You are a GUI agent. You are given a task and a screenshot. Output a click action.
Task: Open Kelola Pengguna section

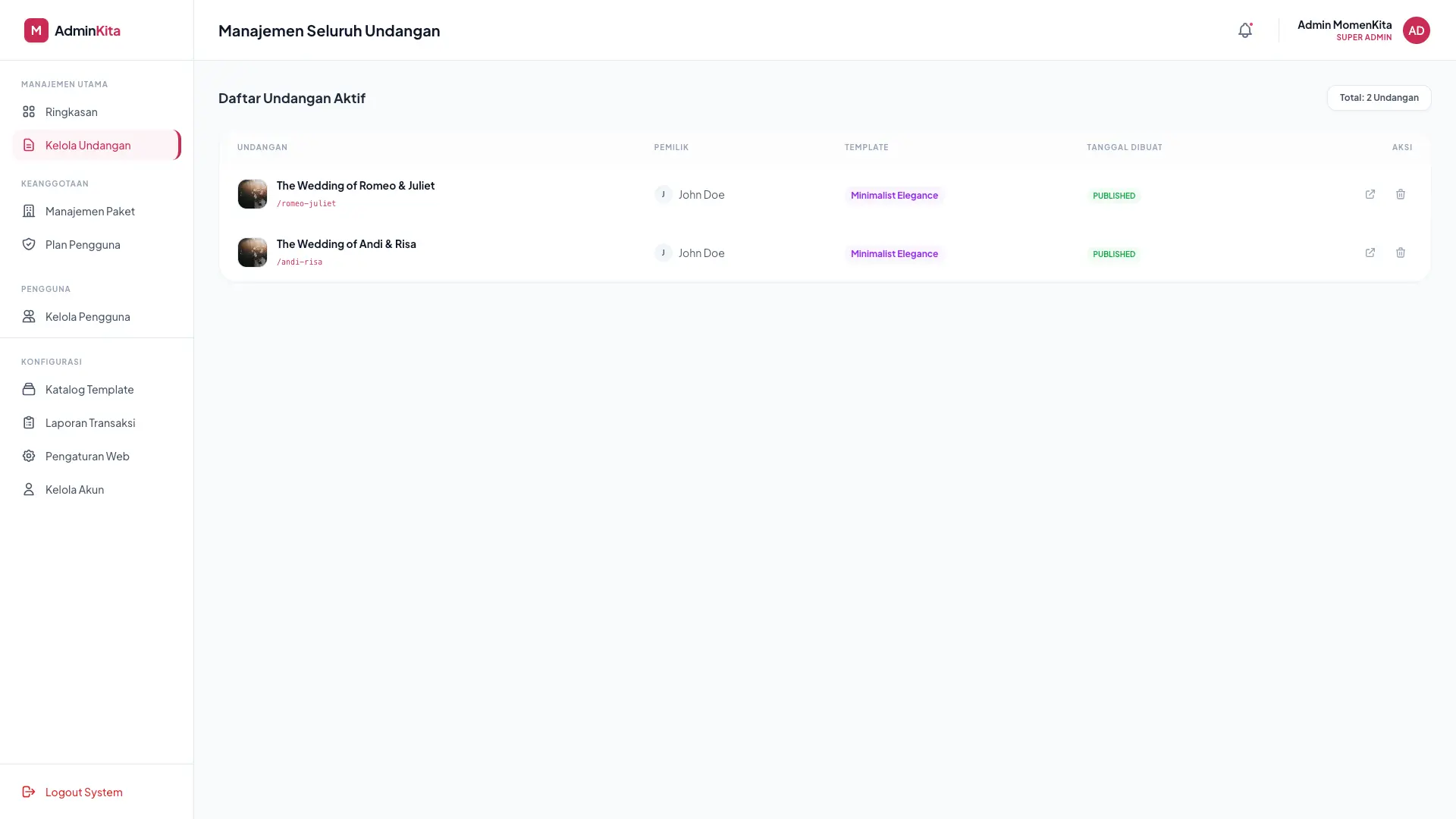(96, 316)
